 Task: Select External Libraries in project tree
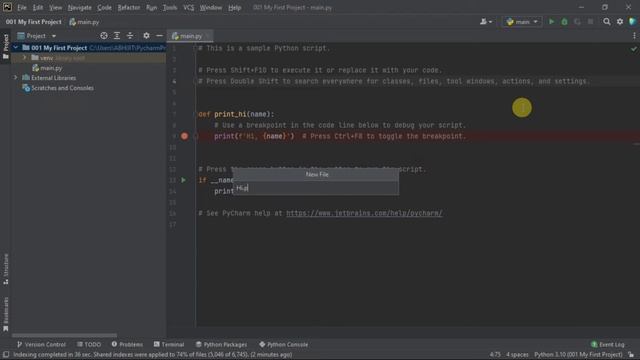(49, 78)
